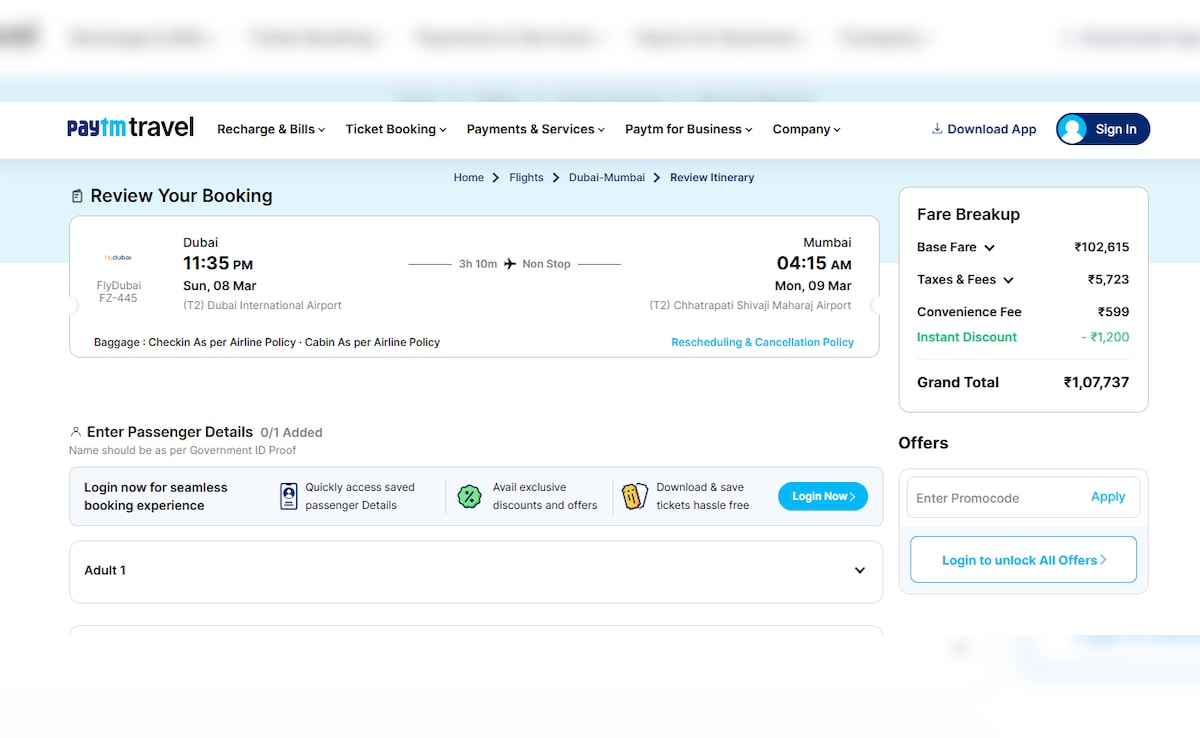Click the Paytm Travel logo
This screenshot has width=1200, height=738.
130,128
